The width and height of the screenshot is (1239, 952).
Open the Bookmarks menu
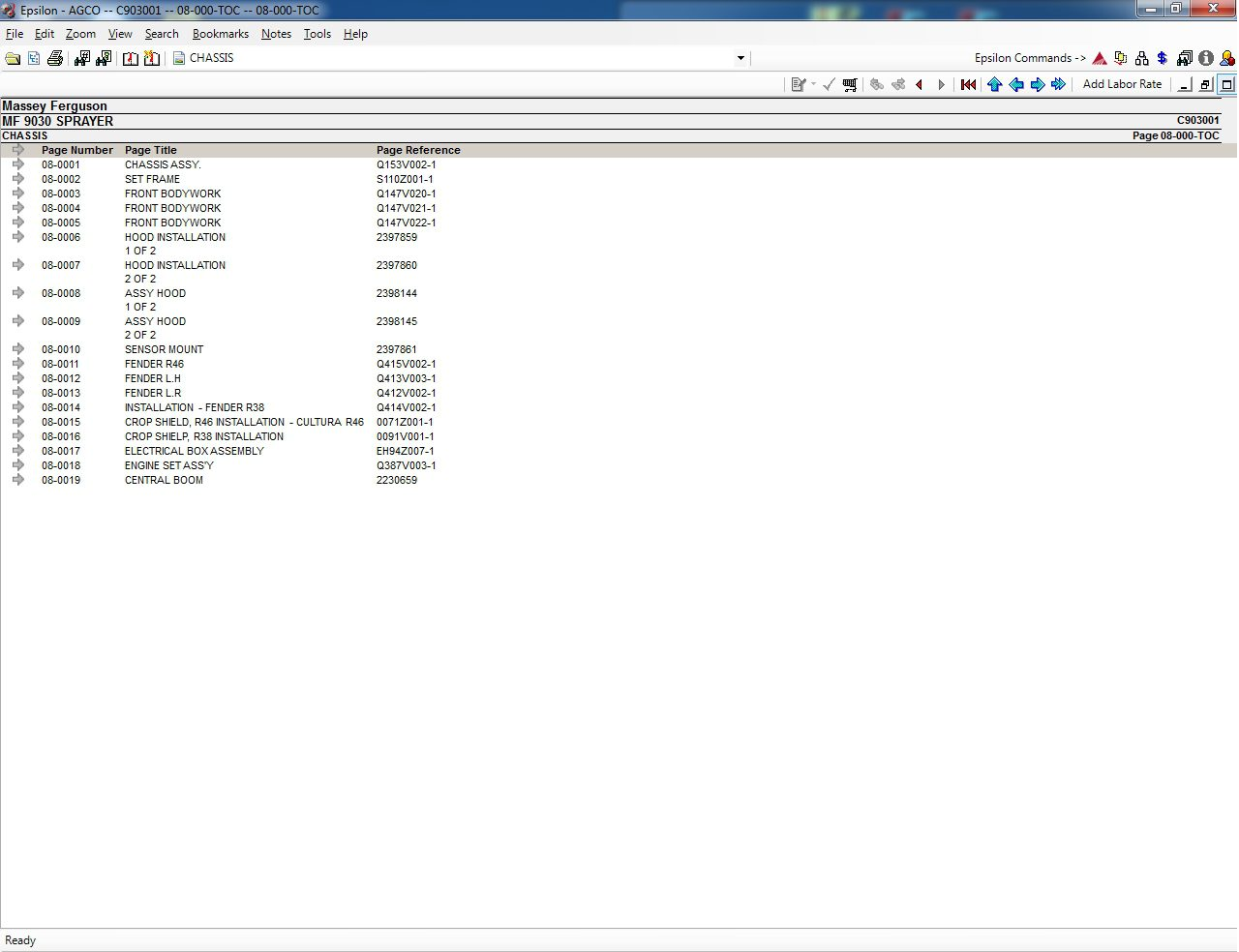click(x=220, y=34)
